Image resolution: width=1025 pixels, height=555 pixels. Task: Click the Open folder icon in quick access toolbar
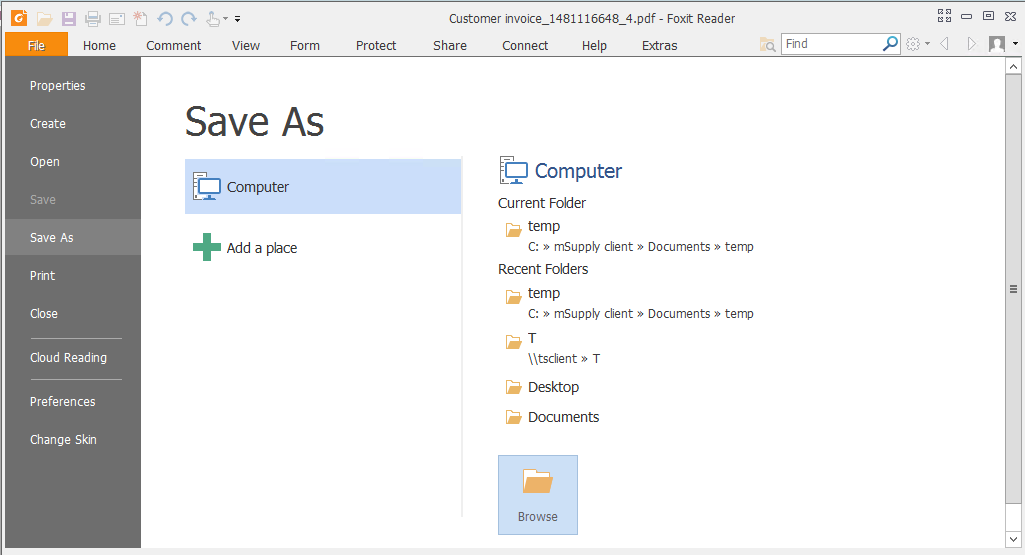coord(44,18)
